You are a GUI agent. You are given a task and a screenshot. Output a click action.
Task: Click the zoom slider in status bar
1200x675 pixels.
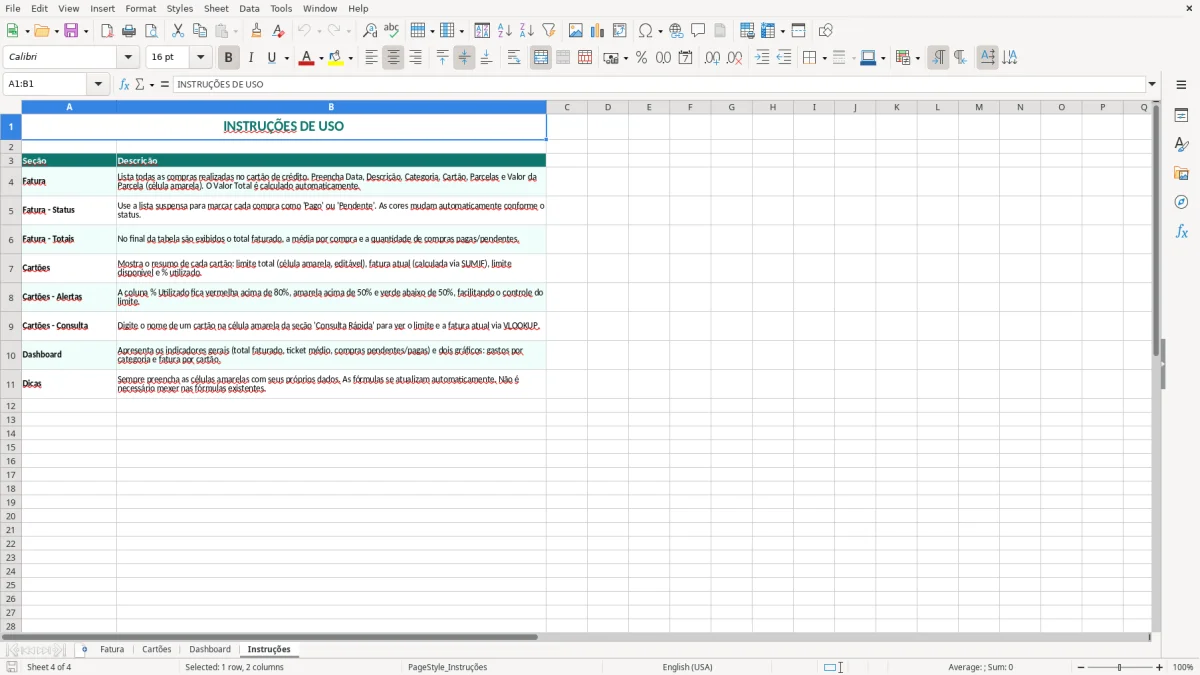tap(1120, 667)
